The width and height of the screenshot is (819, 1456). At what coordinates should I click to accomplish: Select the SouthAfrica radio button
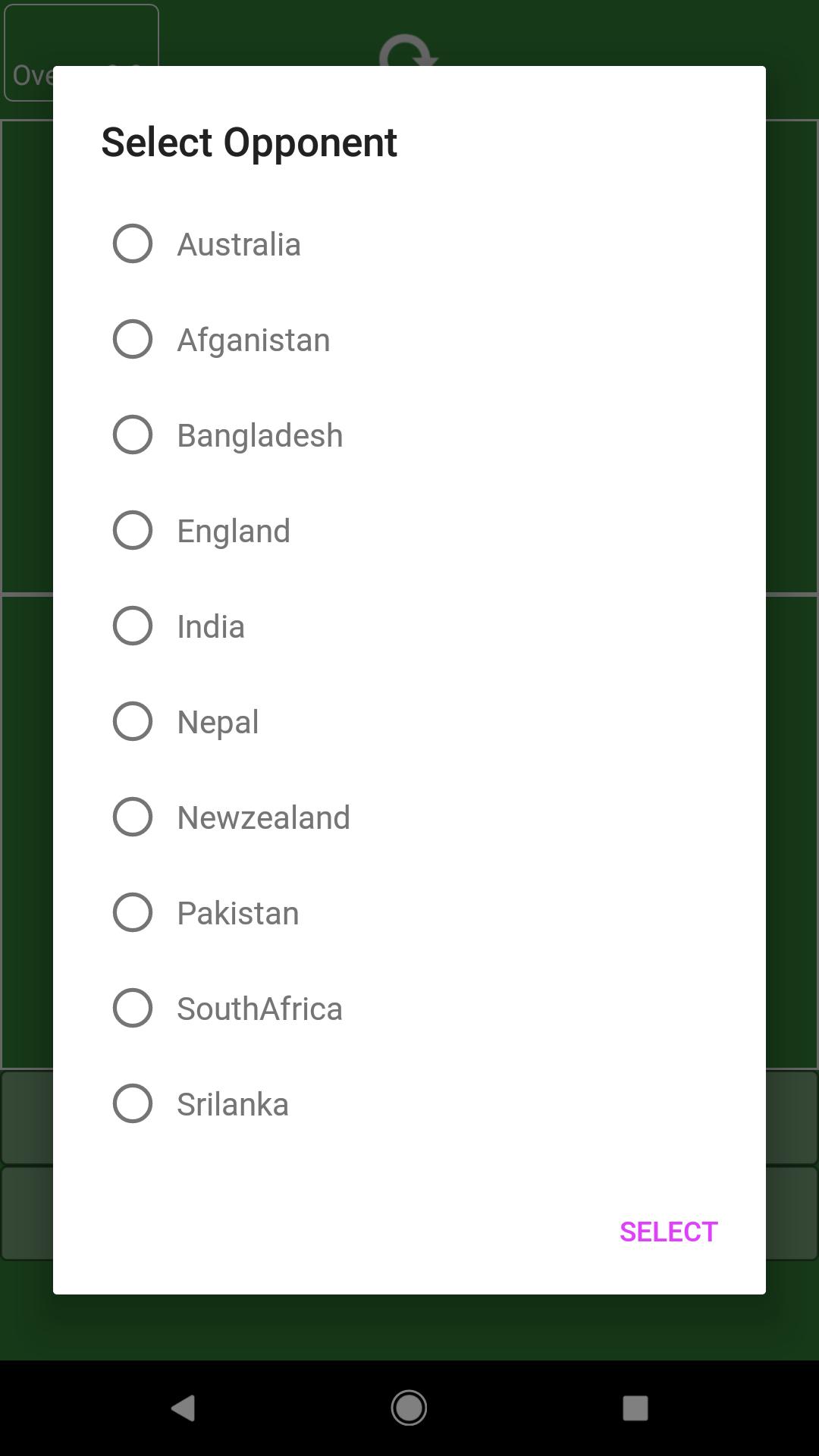click(132, 1008)
